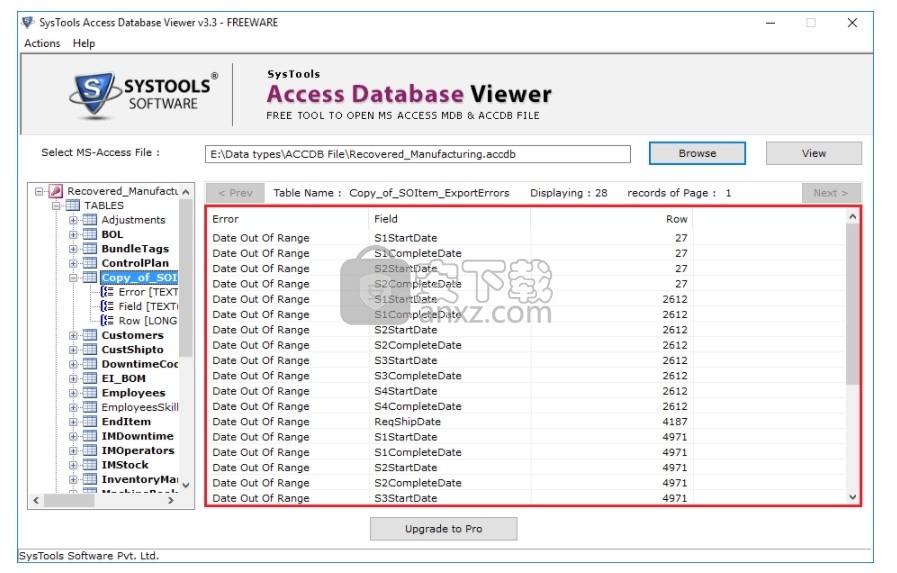The width and height of the screenshot is (897, 573).
Task: Click the Recovered_Manufacturing database icon
Action: [55, 191]
